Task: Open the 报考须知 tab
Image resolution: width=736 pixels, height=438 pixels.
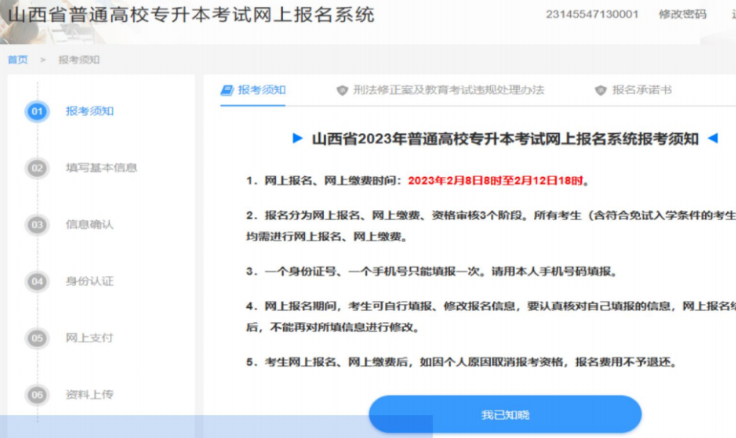Action: (x=253, y=90)
